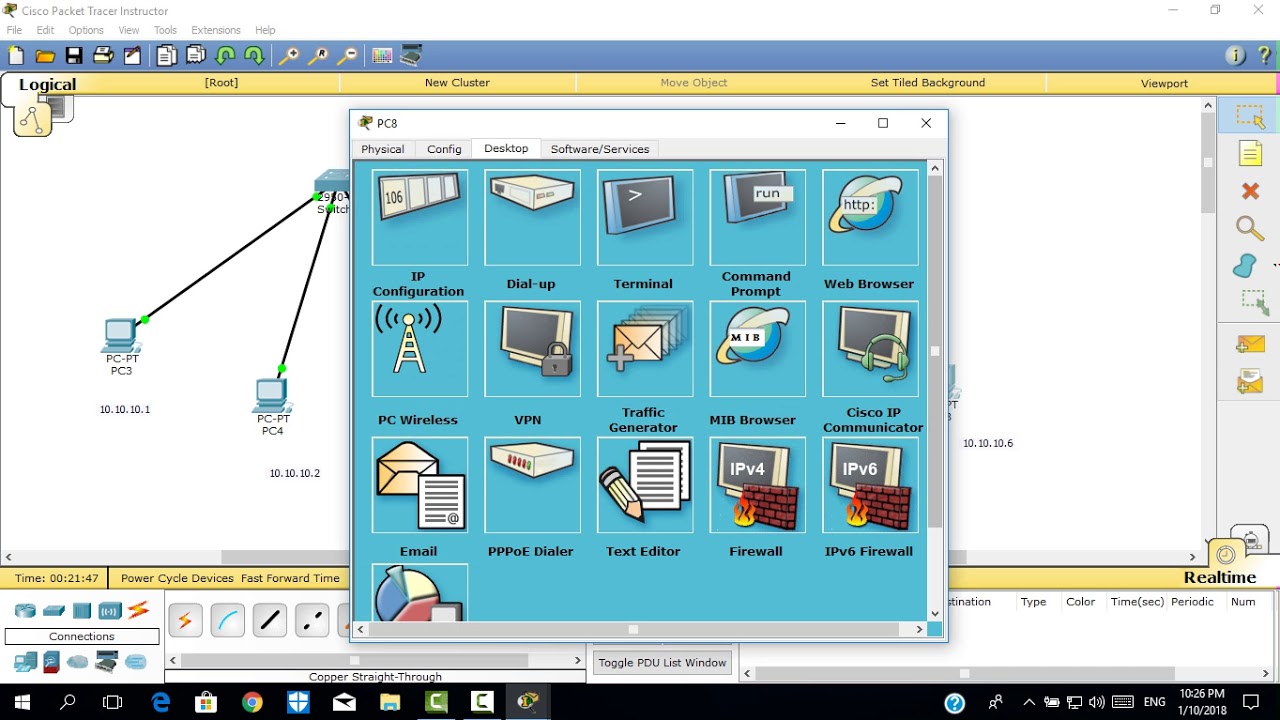Click the Open file folder icon
This screenshot has height=720, width=1280.
[x=45, y=56]
